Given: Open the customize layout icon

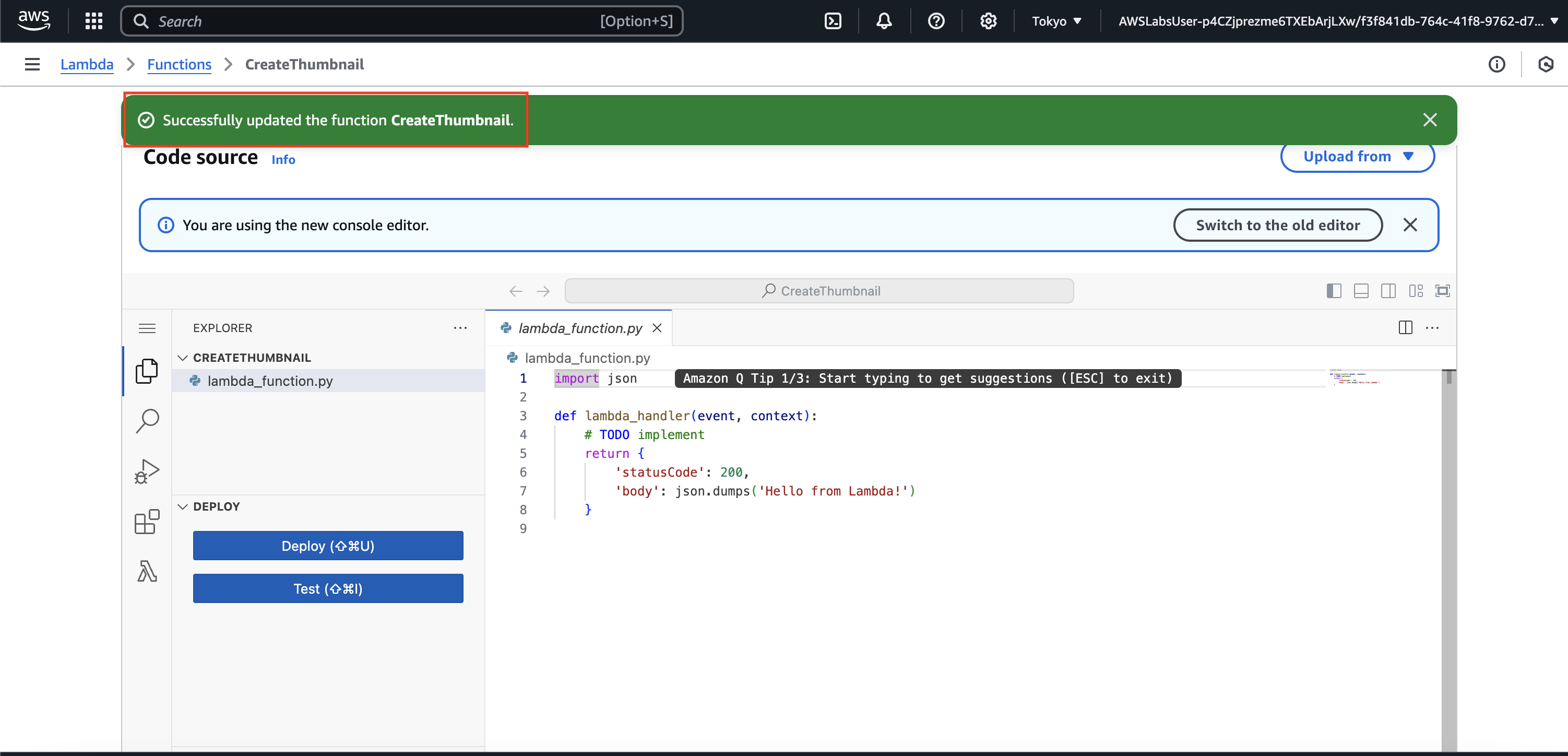Looking at the screenshot, I should pos(1416,291).
